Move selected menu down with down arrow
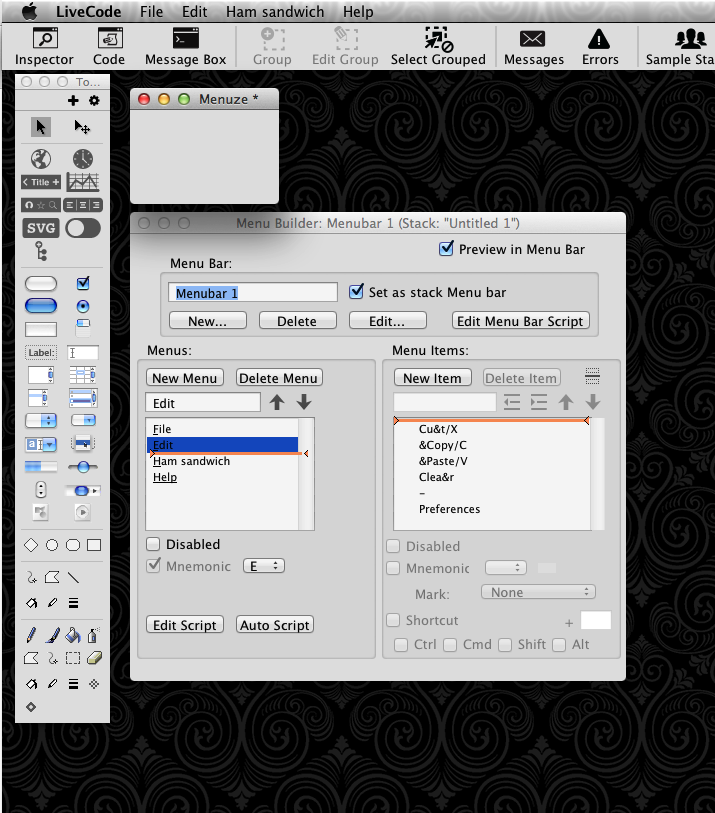 [304, 403]
